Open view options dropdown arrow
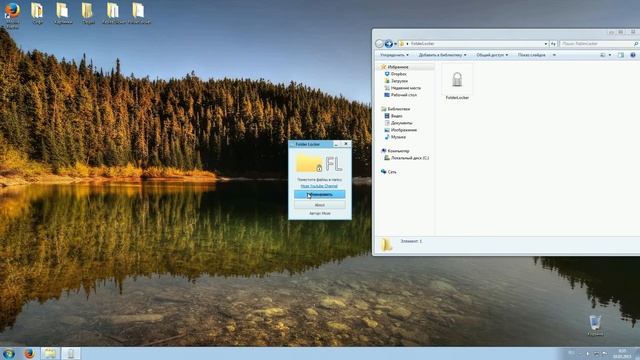Screen dimensions: 640x360 click(610, 55)
